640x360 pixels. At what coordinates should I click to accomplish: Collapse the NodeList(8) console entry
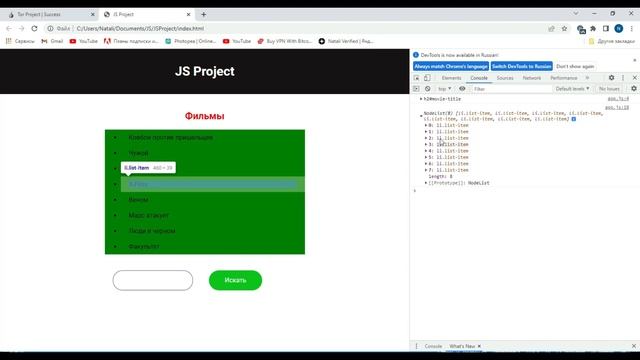coord(421,116)
